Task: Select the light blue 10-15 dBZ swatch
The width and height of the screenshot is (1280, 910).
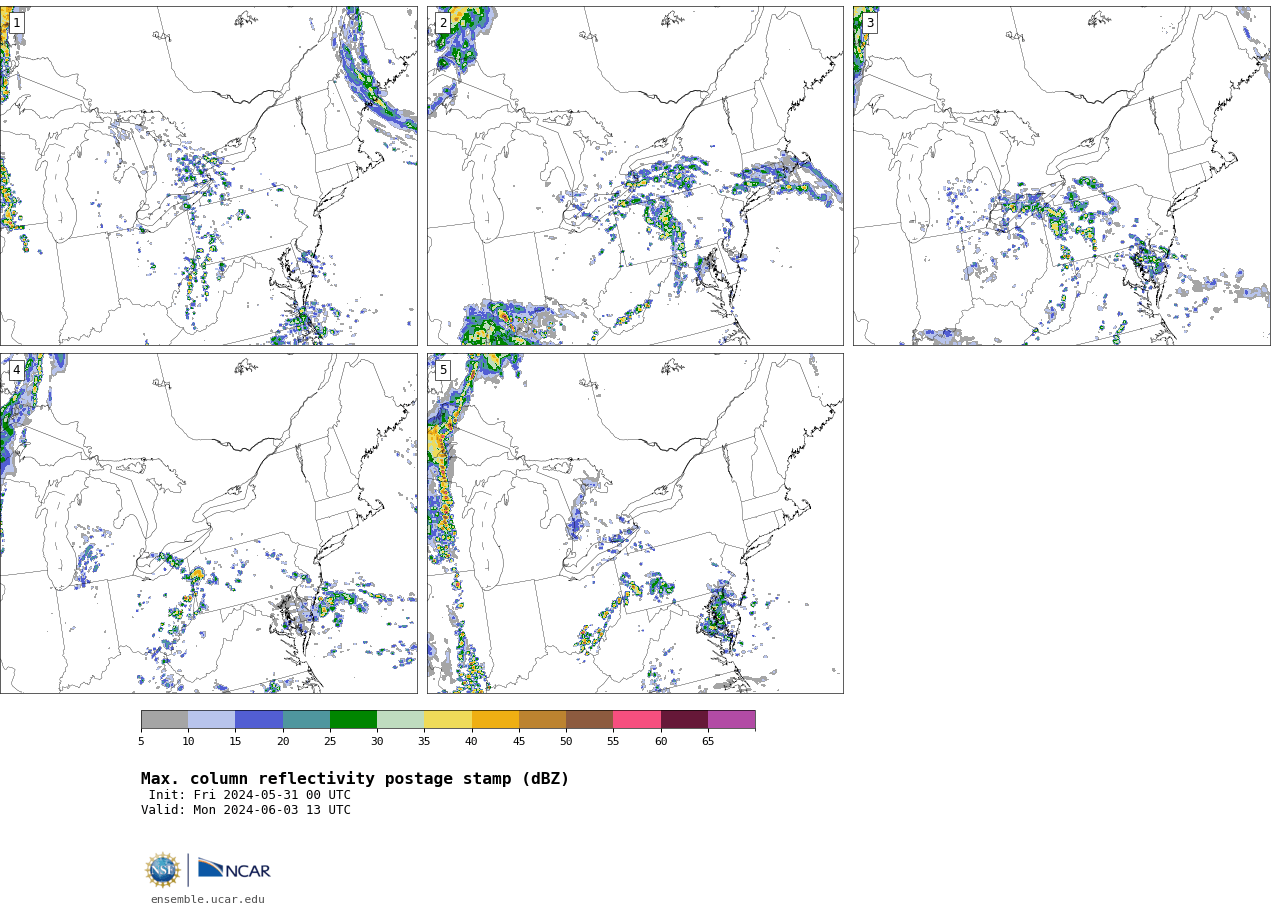Action: point(212,720)
